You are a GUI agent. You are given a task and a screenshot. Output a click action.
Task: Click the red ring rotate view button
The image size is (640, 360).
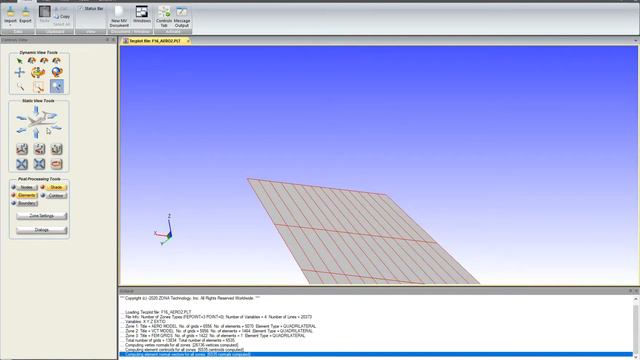coord(57,164)
